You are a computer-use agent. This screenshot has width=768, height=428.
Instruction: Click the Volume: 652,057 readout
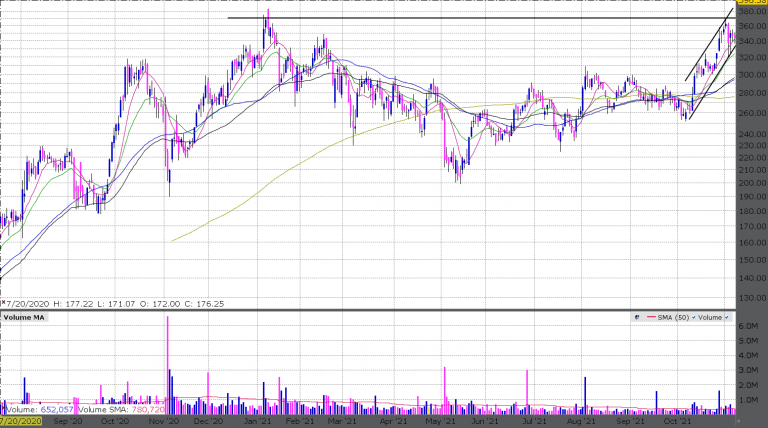[x=38, y=409]
